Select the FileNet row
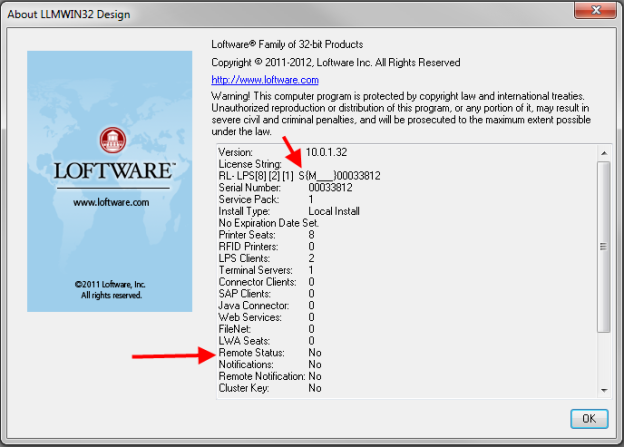The image size is (624, 447). (x=267, y=329)
